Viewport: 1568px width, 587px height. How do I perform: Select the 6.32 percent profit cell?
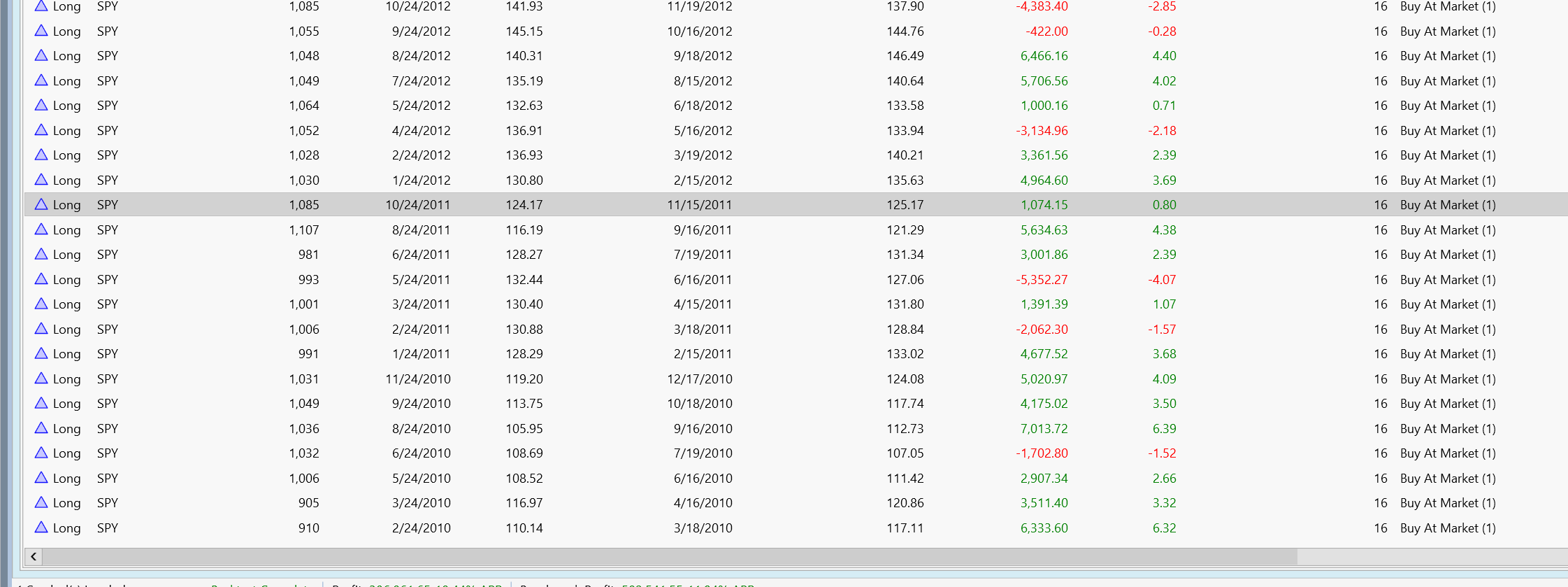tap(1164, 528)
